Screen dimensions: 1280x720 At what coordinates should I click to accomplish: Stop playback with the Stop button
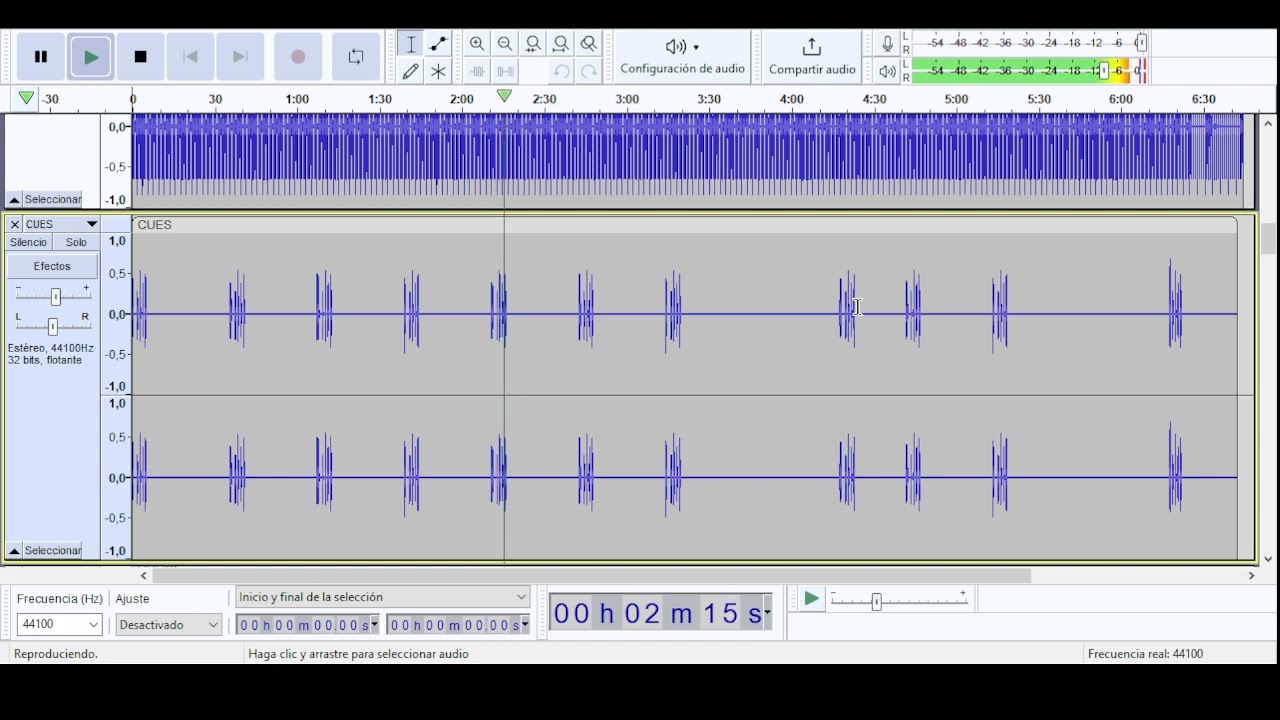click(x=141, y=57)
